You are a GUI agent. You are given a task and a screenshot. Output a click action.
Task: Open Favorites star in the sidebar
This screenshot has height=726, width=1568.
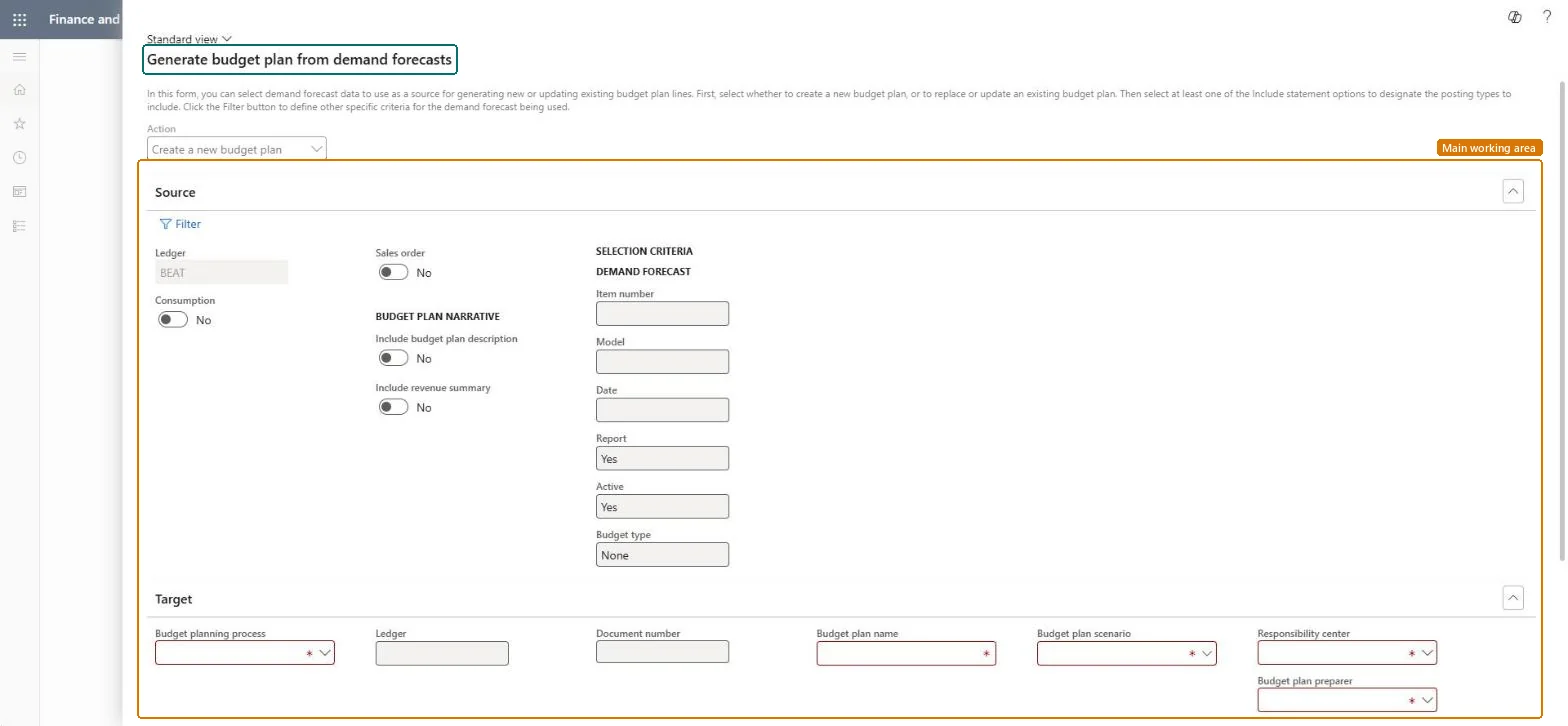point(19,124)
